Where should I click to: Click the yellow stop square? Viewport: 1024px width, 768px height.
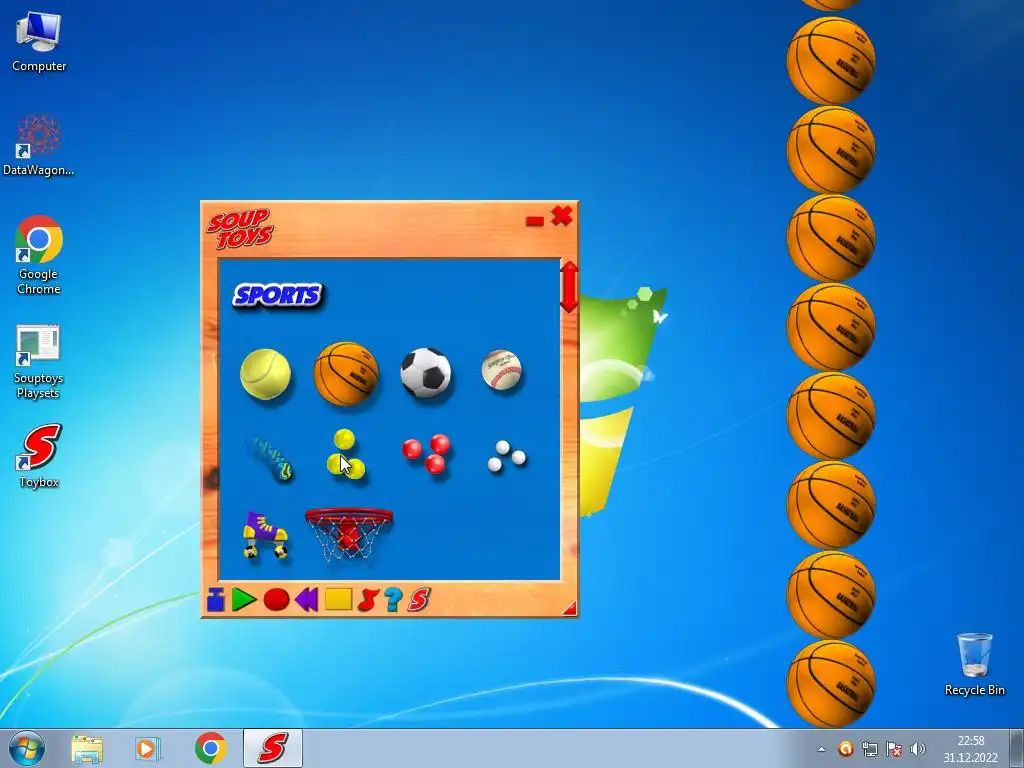pos(338,600)
